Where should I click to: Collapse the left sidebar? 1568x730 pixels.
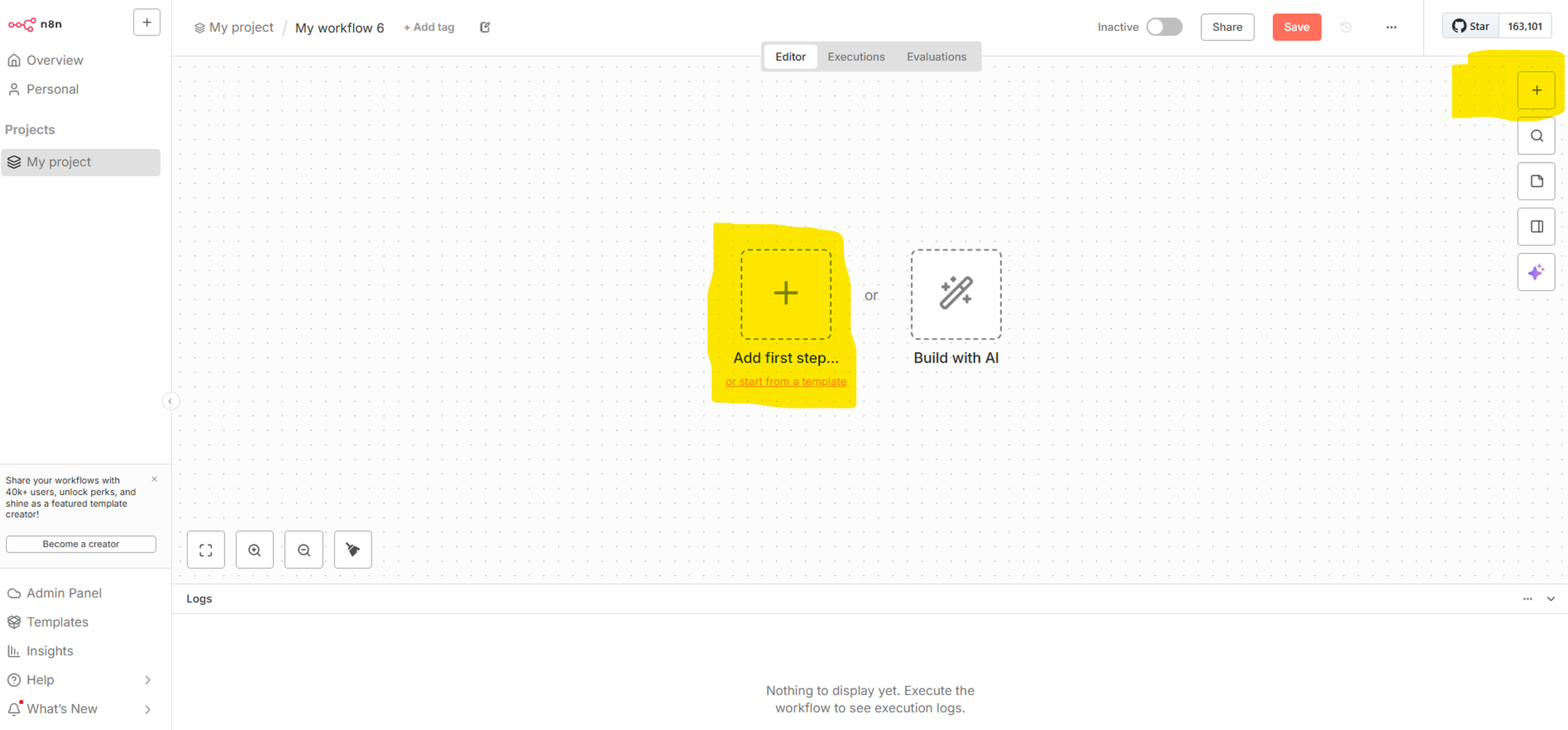(x=170, y=401)
